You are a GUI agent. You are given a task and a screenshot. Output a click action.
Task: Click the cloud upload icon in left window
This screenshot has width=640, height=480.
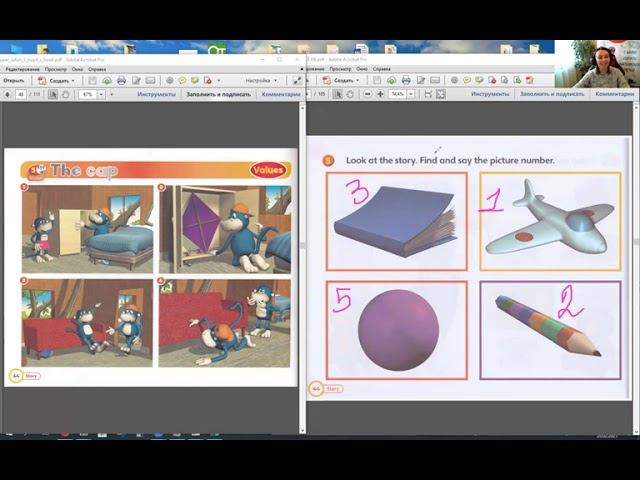click(x=107, y=80)
